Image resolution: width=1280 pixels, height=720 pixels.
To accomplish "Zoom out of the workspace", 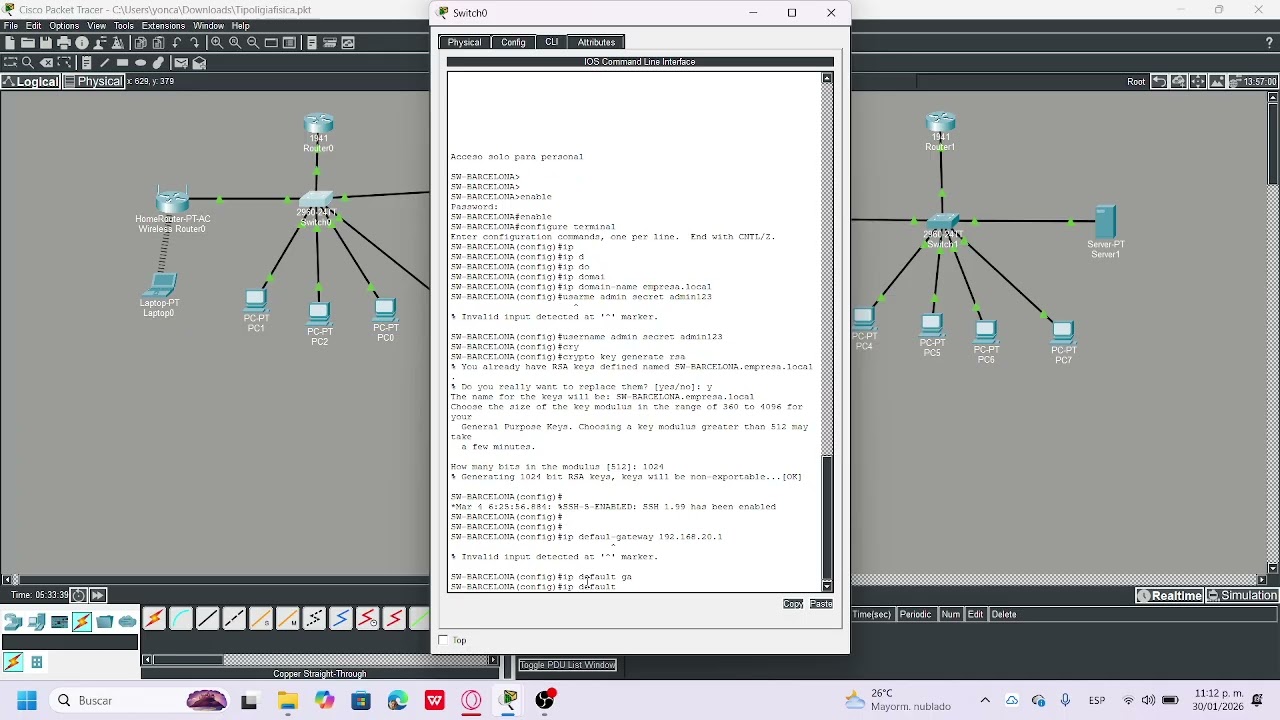I will tap(252, 43).
